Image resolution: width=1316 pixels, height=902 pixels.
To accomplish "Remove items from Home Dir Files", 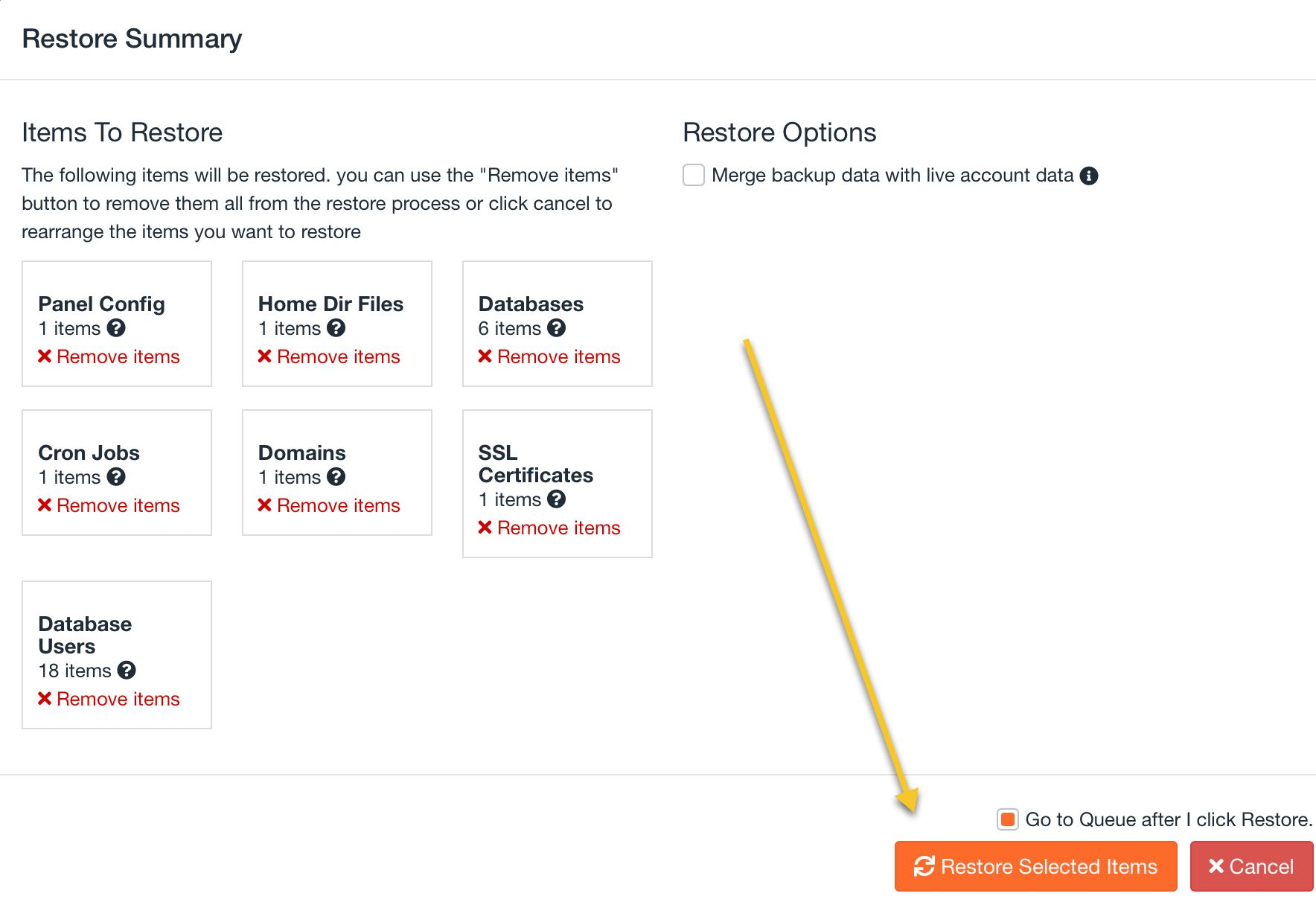I will (x=329, y=356).
